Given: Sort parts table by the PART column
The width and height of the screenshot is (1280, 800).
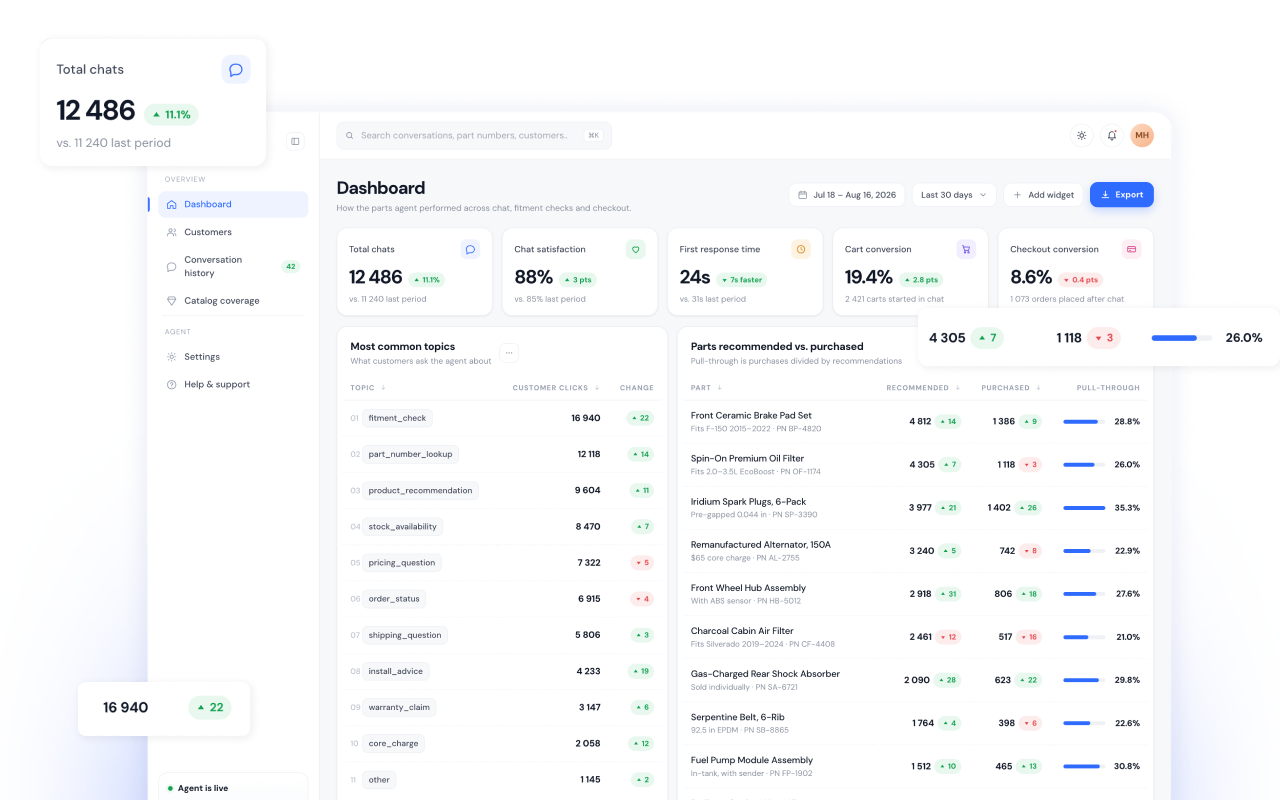Looking at the screenshot, I should pyautogui.click(x=706, y=388).
